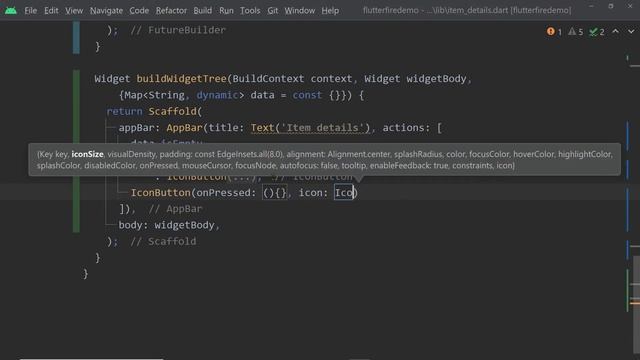The image size is (640, 360).
Task: Open the Tools menu
Action: (x=250, y=11)
